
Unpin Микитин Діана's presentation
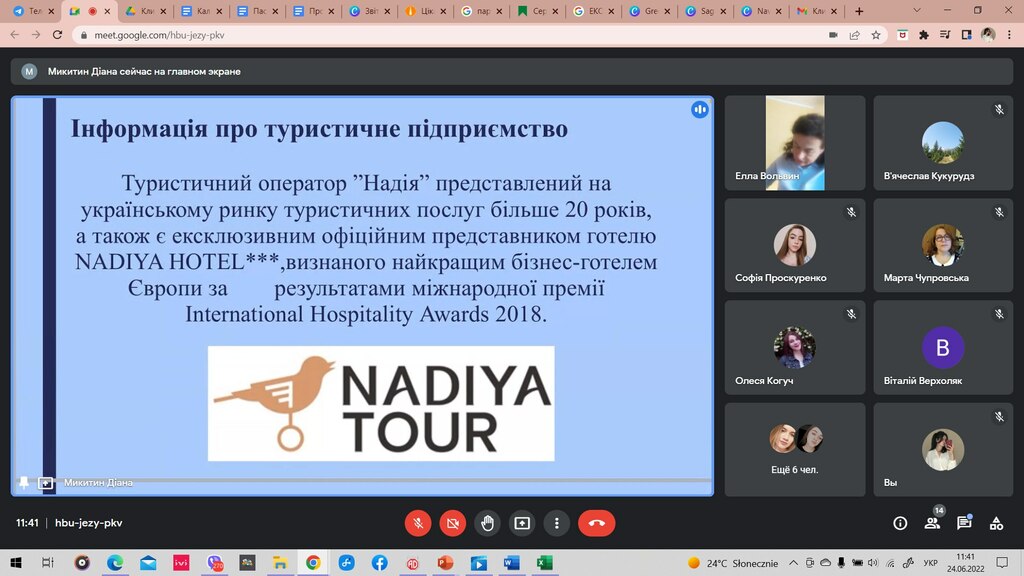point(24,483)
